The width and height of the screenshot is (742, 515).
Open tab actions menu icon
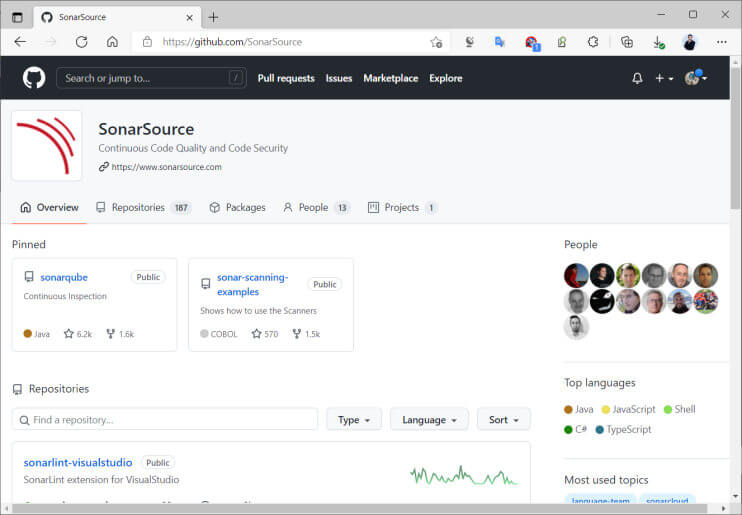tap(17, 18)
